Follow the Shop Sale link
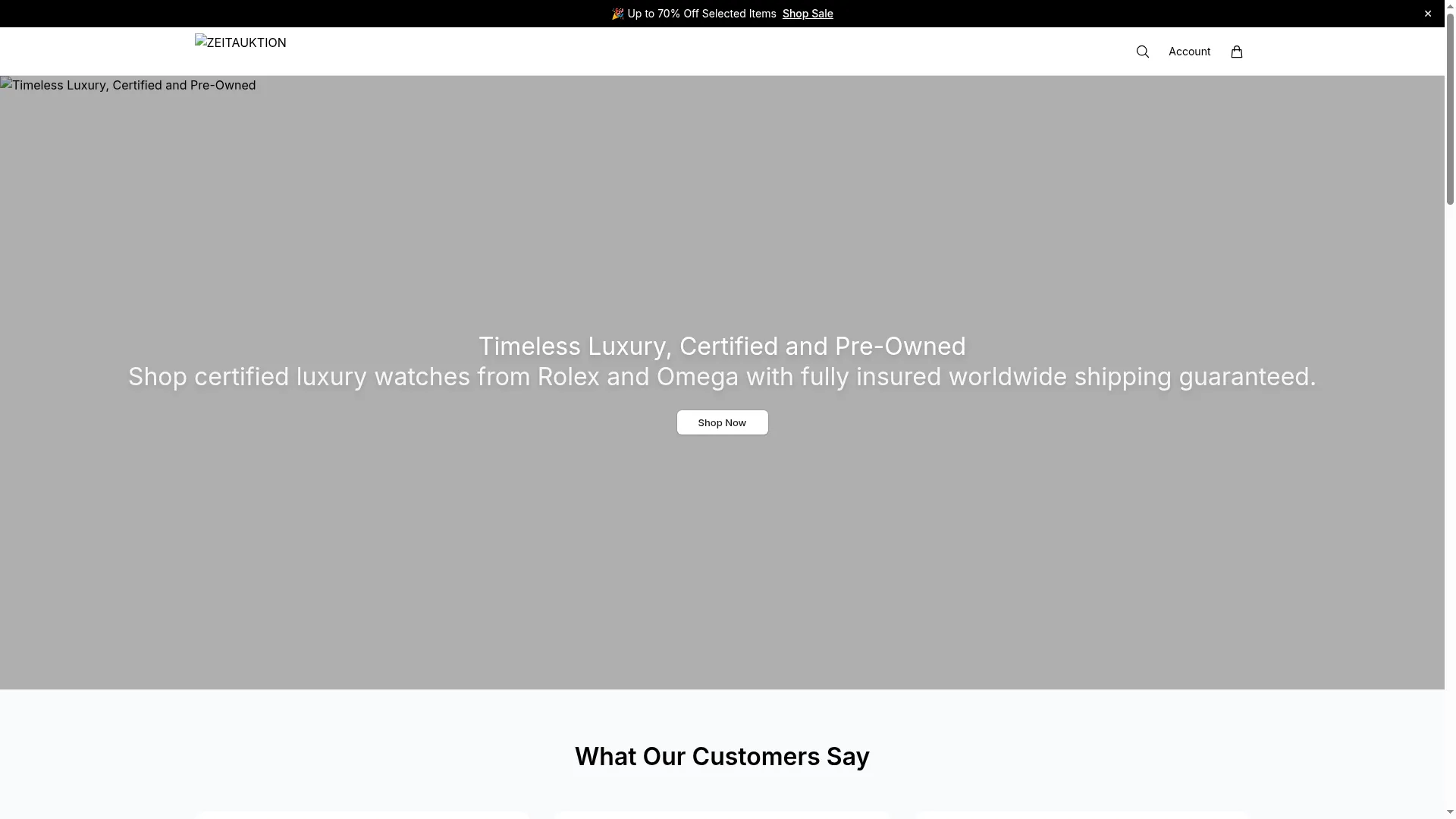1456x819 pixels. point(808,14)
